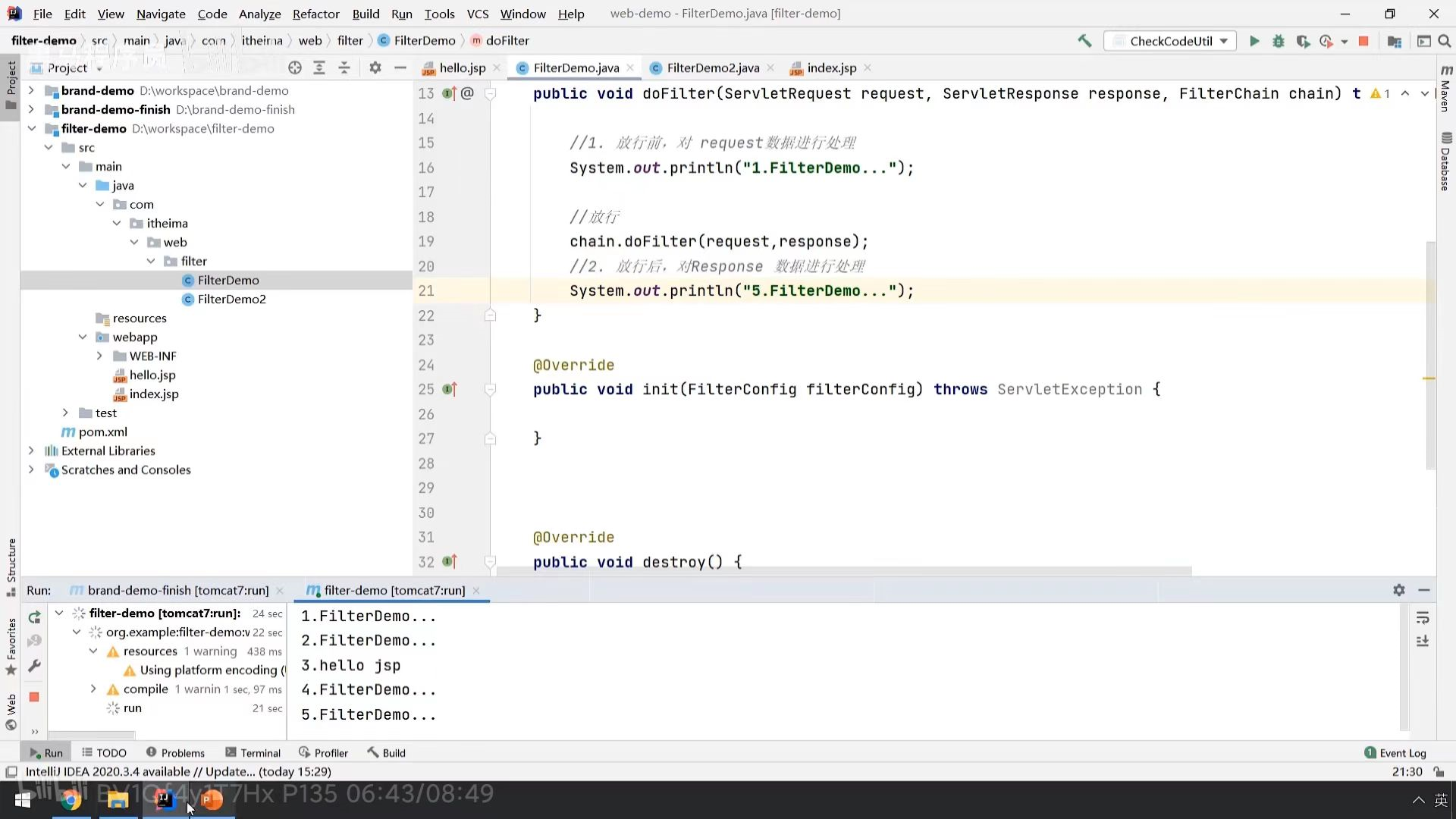Image resolution: width=1456 pixels, height=819 pixels.
Task: Open Chrome from the Windows taskbar
Action: 71,800
